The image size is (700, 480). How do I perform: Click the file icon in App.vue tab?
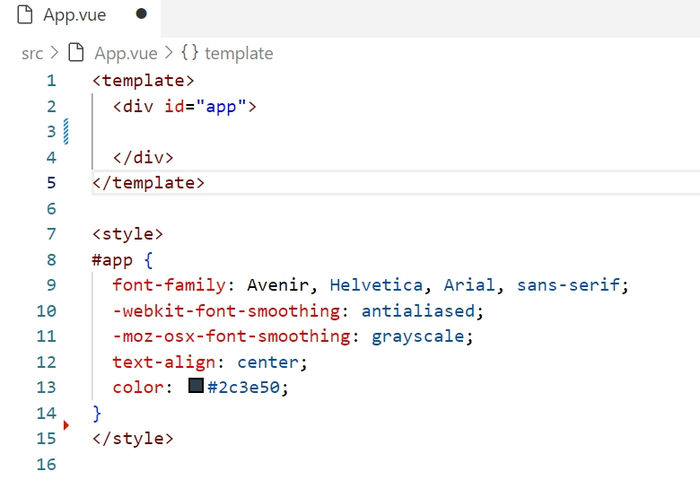pos(25,15)
